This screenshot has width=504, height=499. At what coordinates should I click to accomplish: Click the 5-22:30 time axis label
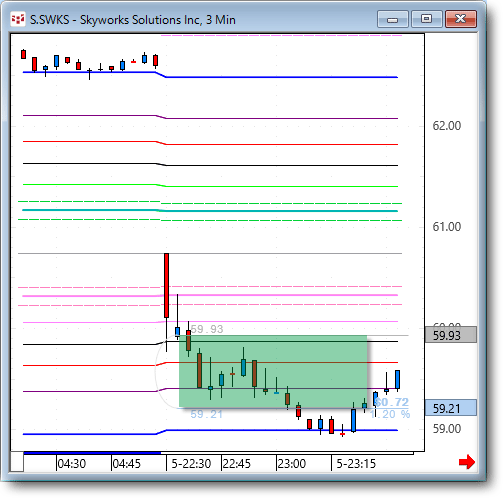coord(191,463)
